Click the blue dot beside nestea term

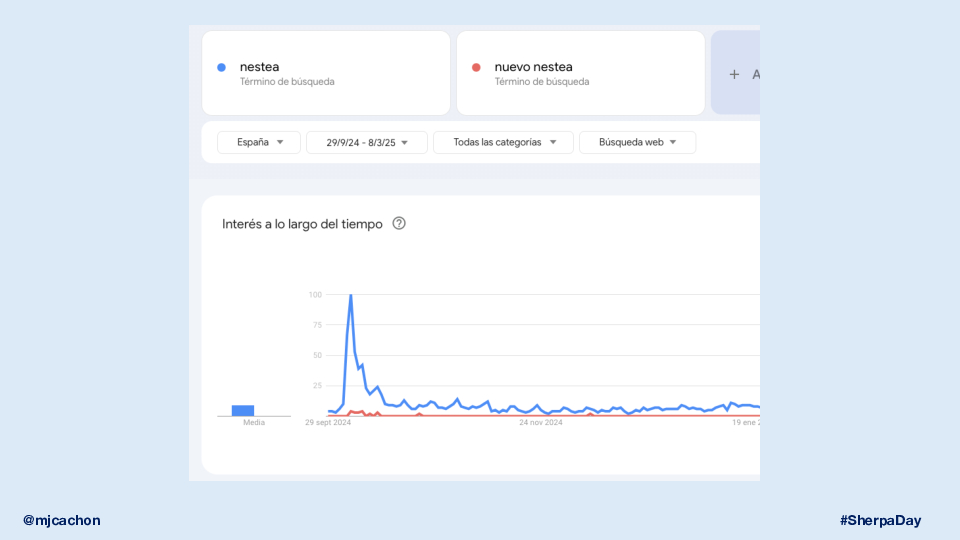pos(222,67)
